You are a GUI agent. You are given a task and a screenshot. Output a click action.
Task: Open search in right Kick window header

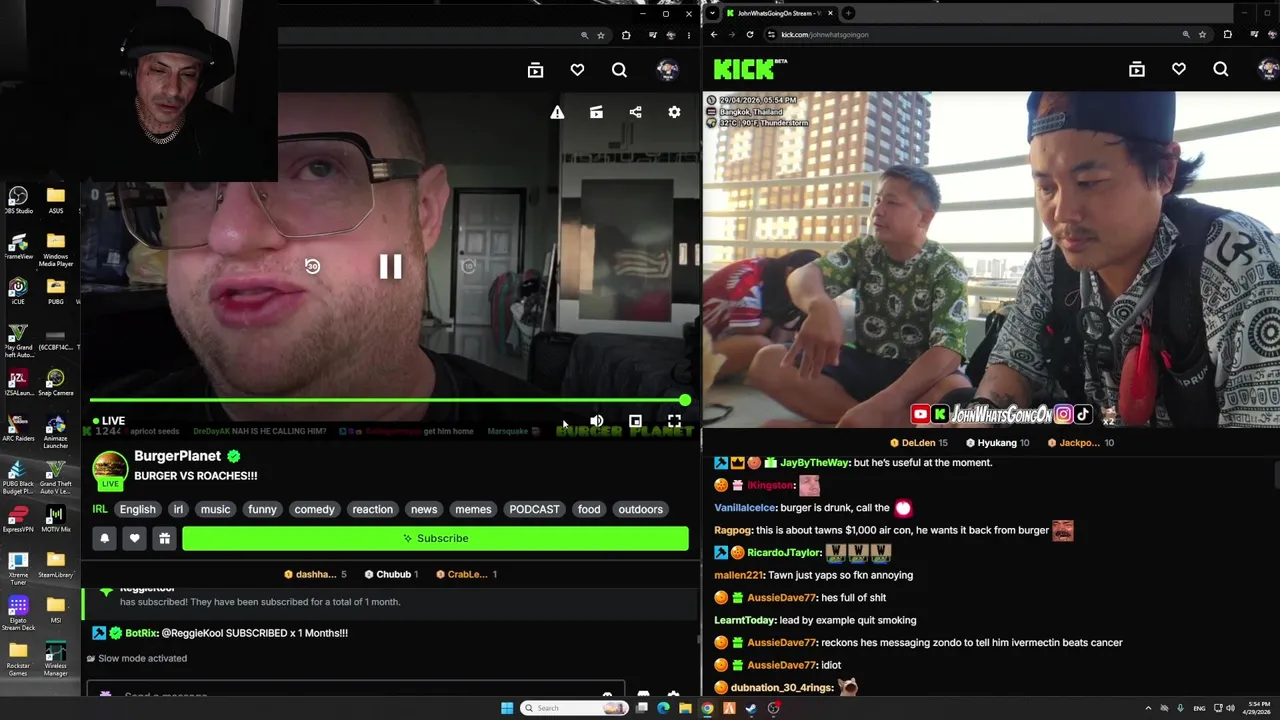click(x=1221, y=69)
